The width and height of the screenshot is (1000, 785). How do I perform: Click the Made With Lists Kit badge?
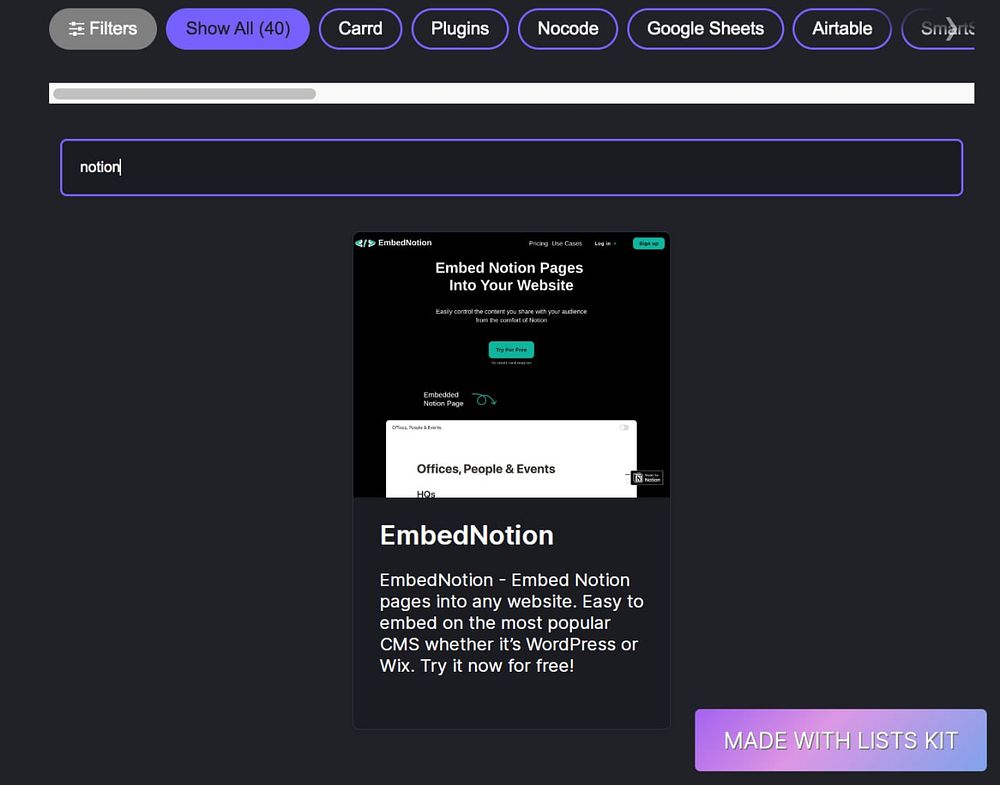click(841, 740)
